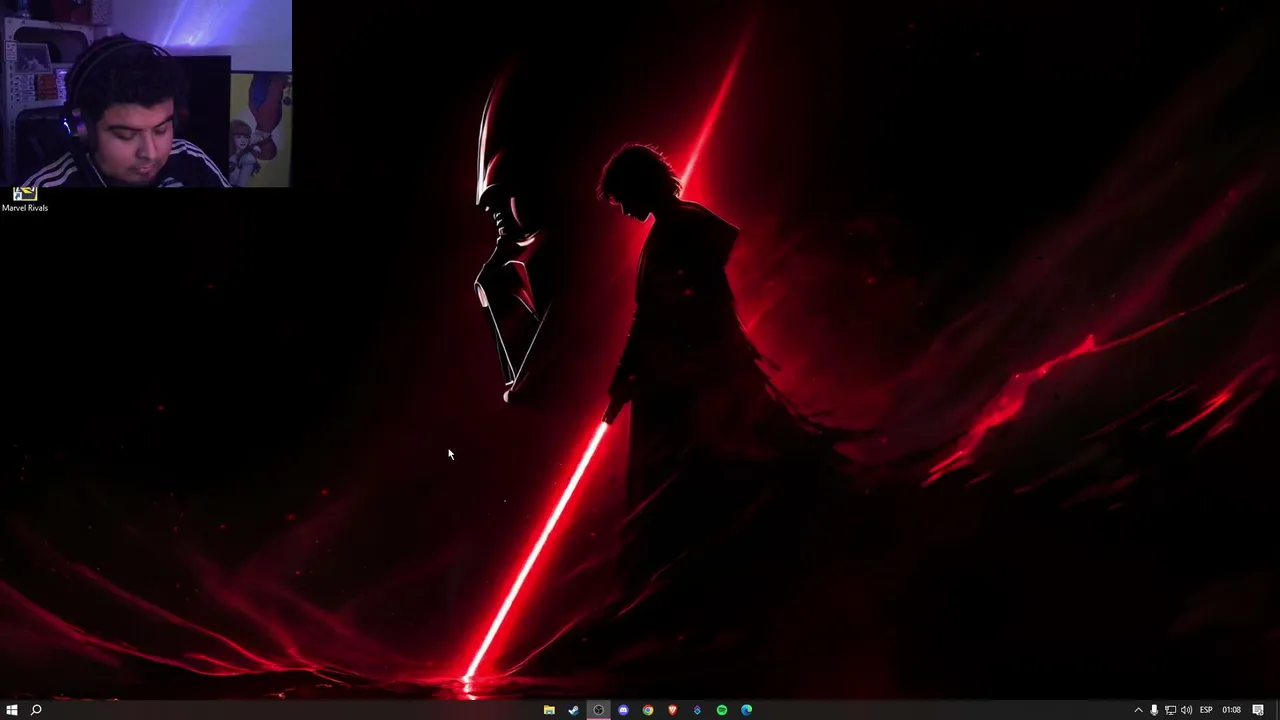Launch Microsoft Edge from the taskbar
Viewport: 1280px width, 720px height.
(x=746, y=710)
